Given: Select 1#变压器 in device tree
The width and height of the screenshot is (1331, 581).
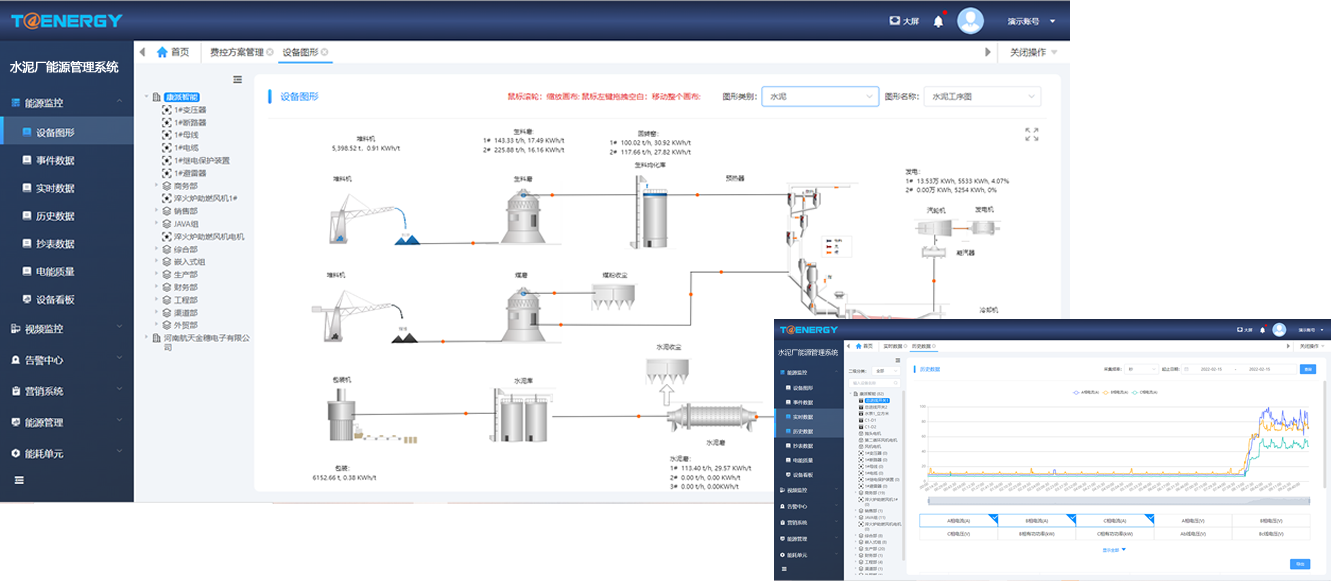Looking at the screenshot, I should click(189, 110).
